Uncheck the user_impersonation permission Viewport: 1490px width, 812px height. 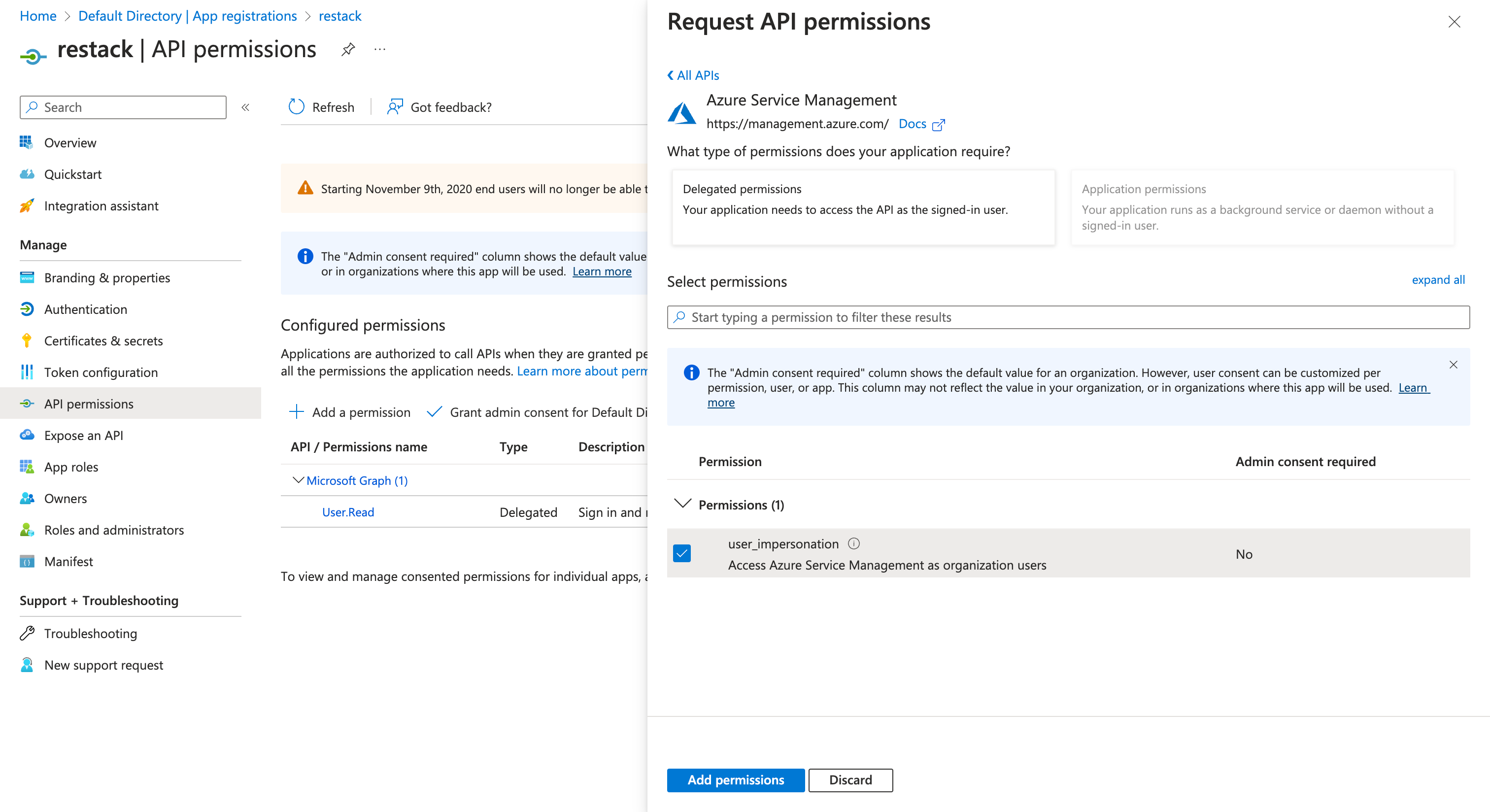click(x=683, y=553)
